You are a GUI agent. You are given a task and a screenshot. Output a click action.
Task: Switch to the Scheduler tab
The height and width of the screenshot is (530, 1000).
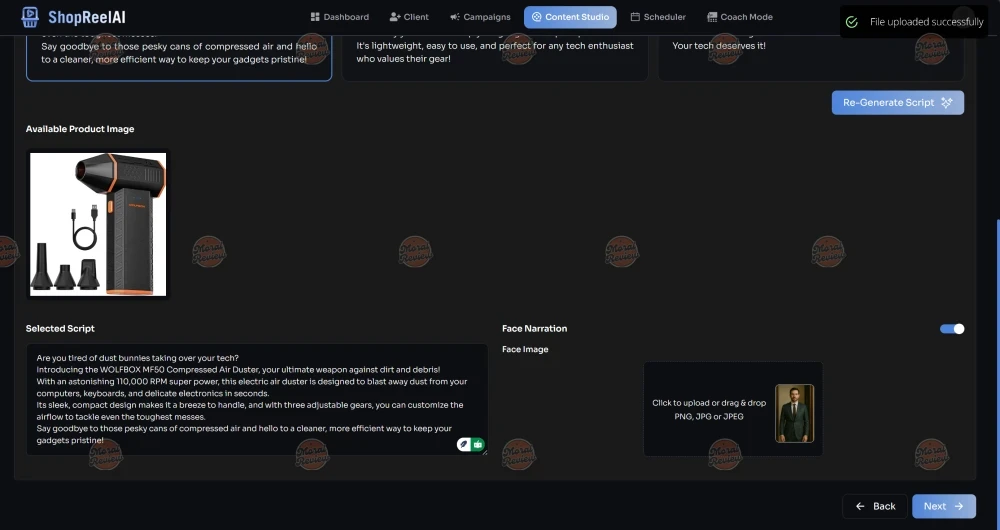point(658,17)
